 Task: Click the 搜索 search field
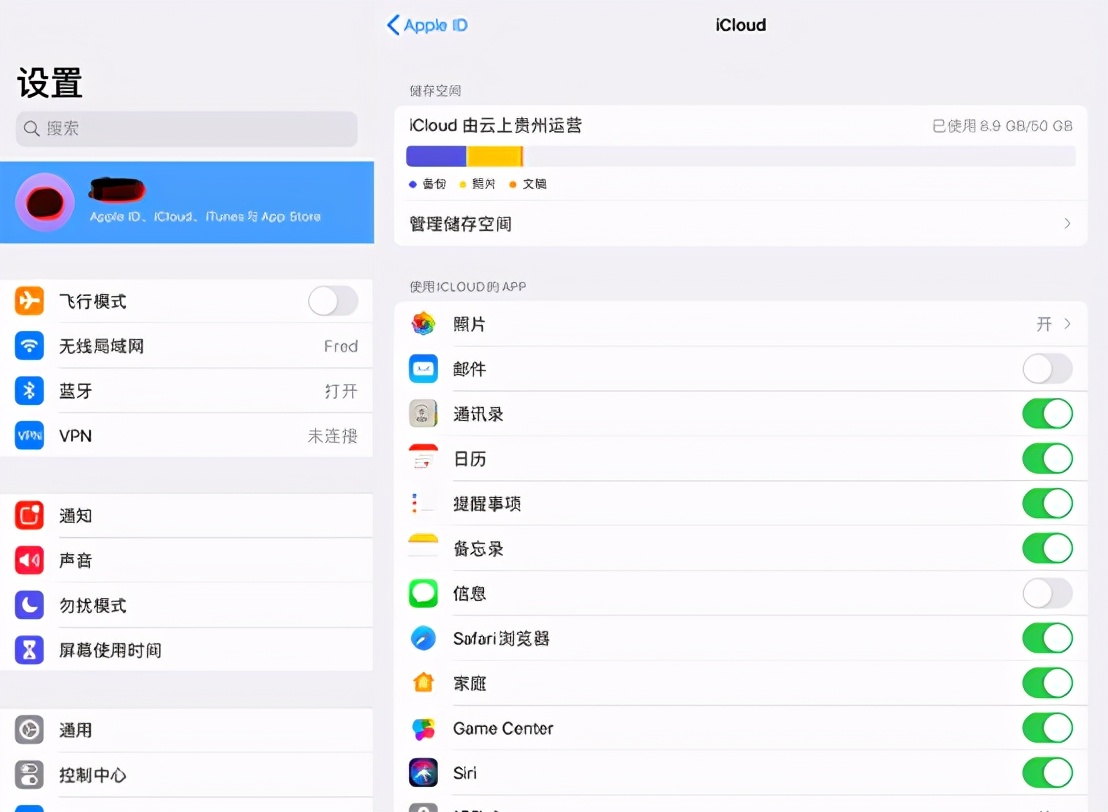tap(186, 129)
